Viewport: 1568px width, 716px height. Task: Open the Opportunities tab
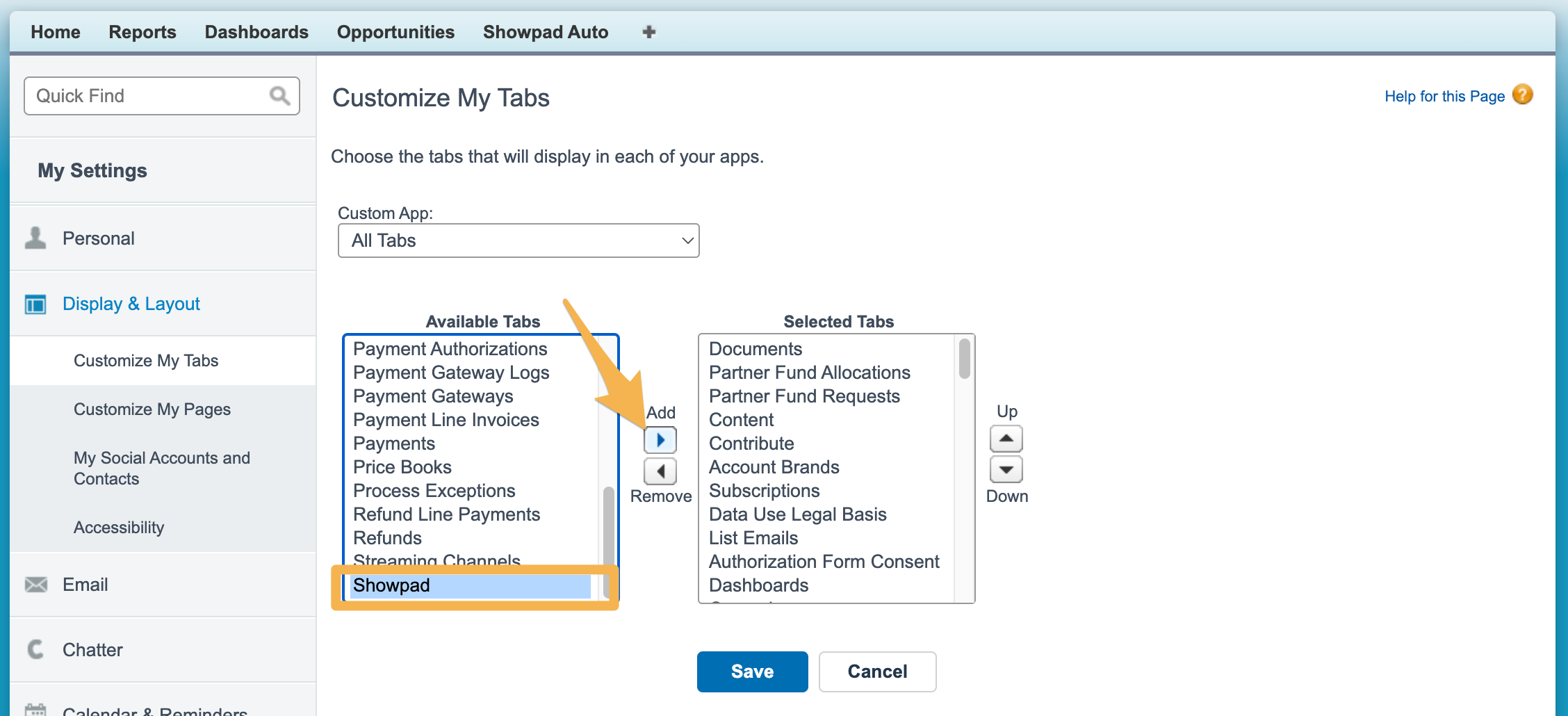pos(395,31)
